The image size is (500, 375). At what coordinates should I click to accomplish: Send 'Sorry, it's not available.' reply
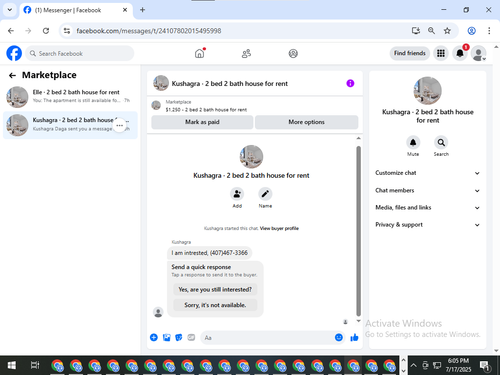point(215,305)
